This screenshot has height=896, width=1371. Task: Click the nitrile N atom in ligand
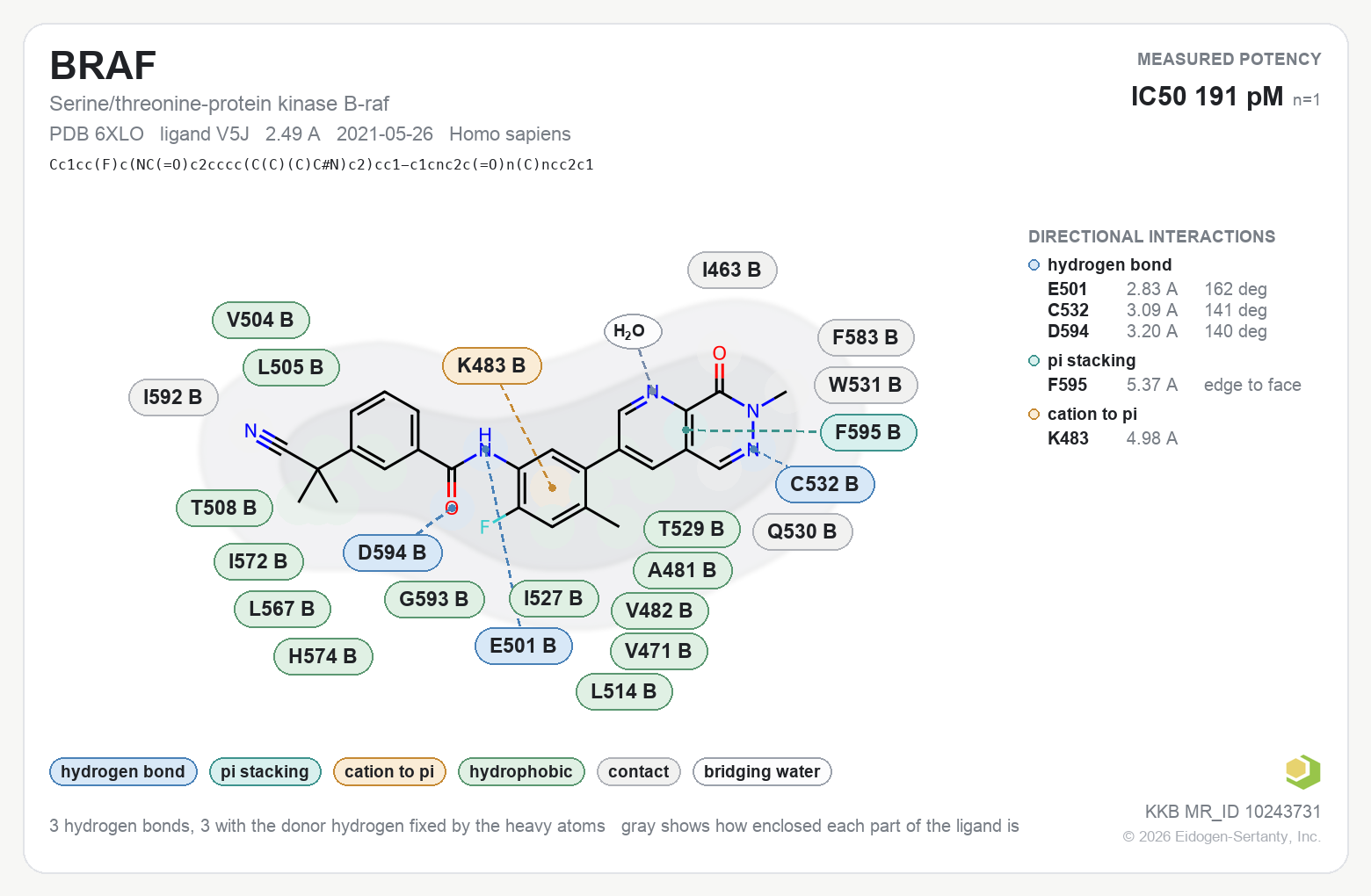[250, 430]
